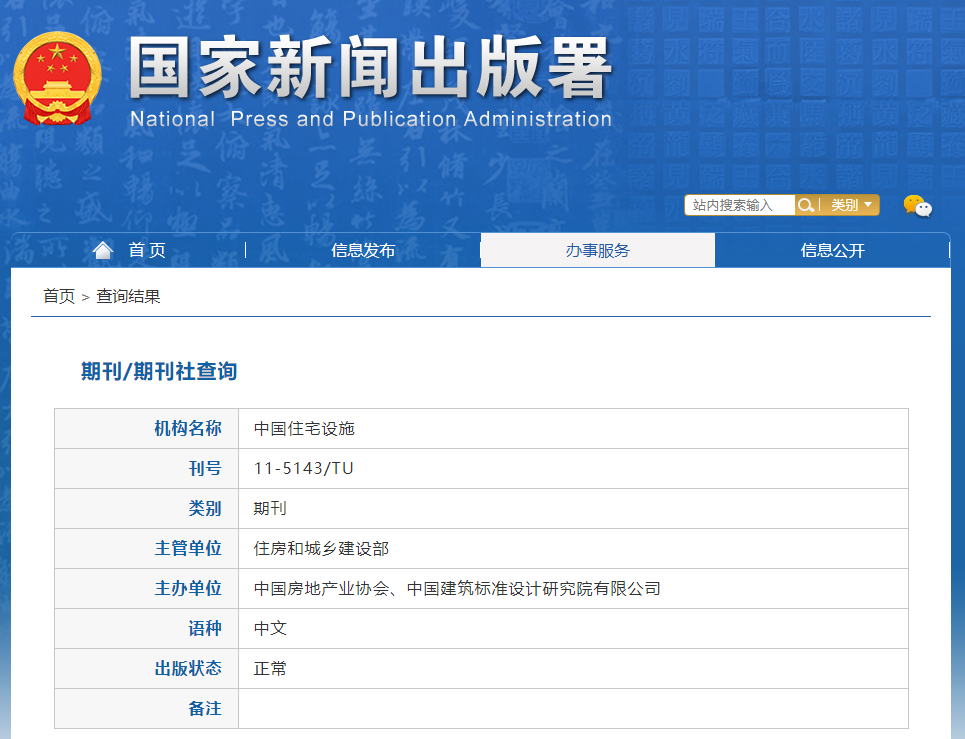Open the 类别 category dropdown
This screenshot has height=739, width=965.
851,205
